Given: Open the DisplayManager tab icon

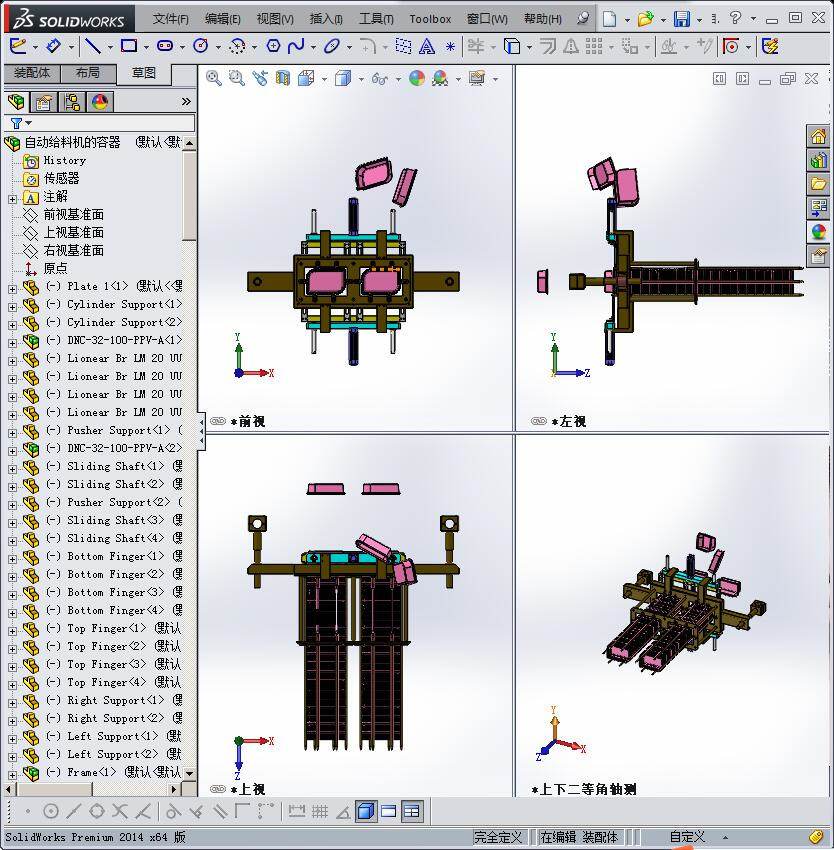Looking at the screenshot, I should point(100,102).
